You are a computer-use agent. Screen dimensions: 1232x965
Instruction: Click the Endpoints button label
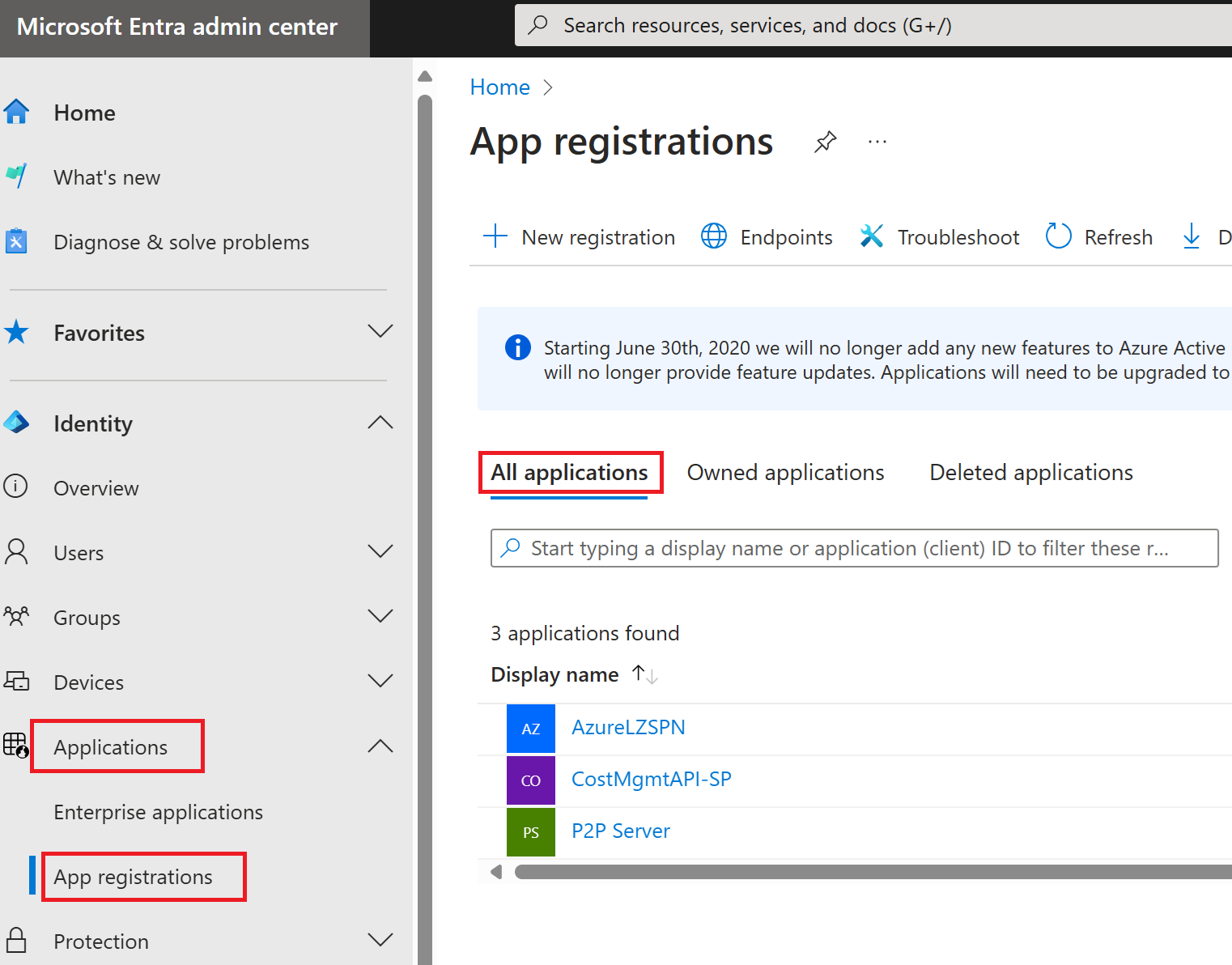point(786,237)
